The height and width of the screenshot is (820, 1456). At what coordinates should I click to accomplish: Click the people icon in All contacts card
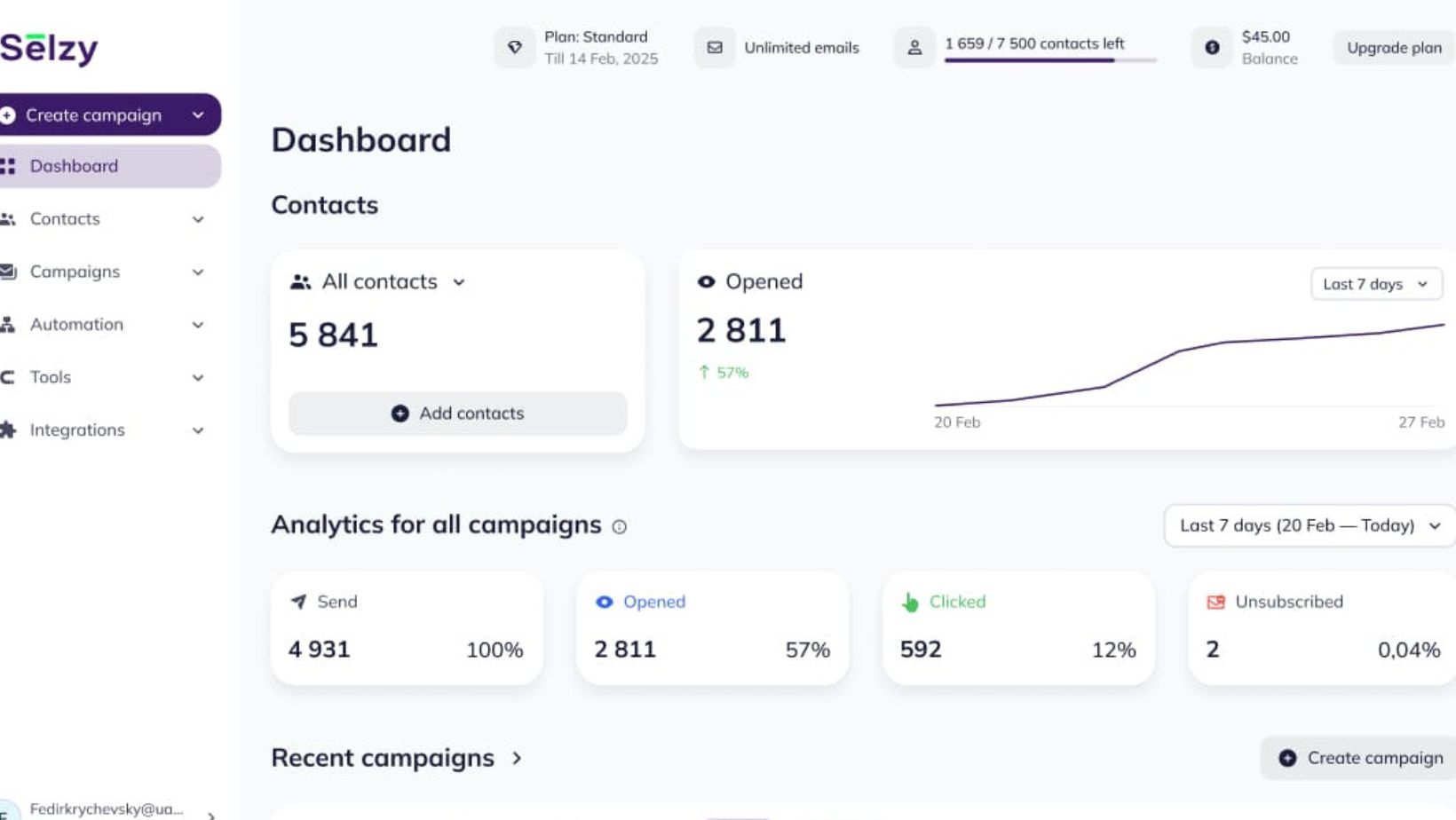point(301,282)
